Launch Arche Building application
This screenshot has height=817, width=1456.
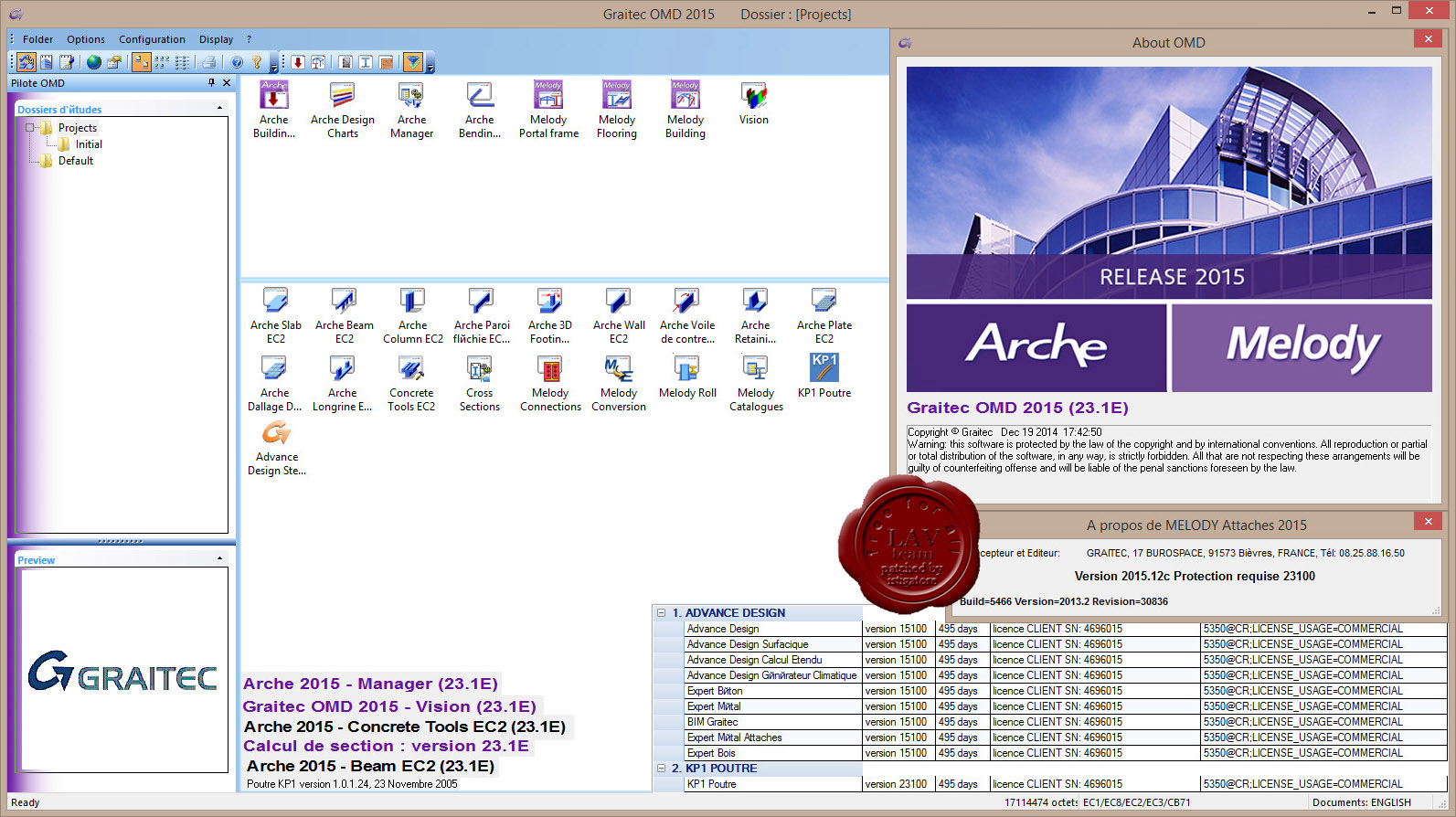click(274, 110)
